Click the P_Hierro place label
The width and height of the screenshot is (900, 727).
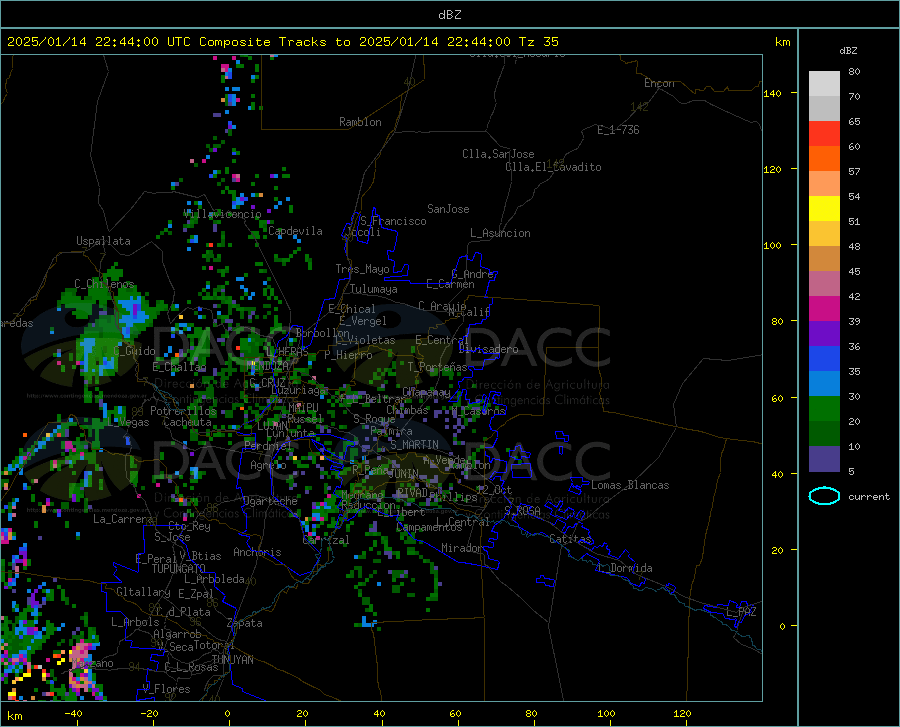[348, 355]
